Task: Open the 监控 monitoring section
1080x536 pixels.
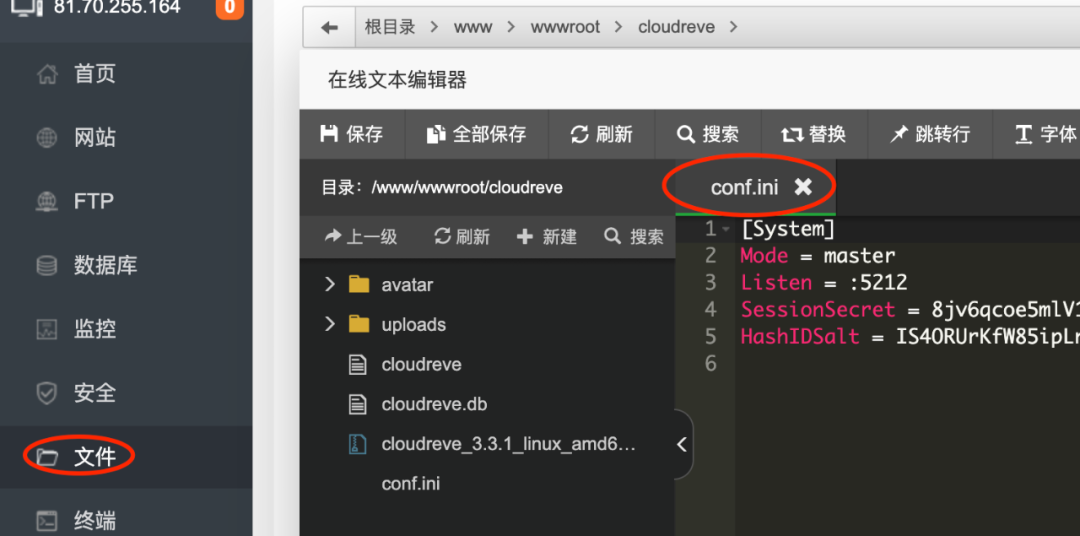Action: point(94,329)
